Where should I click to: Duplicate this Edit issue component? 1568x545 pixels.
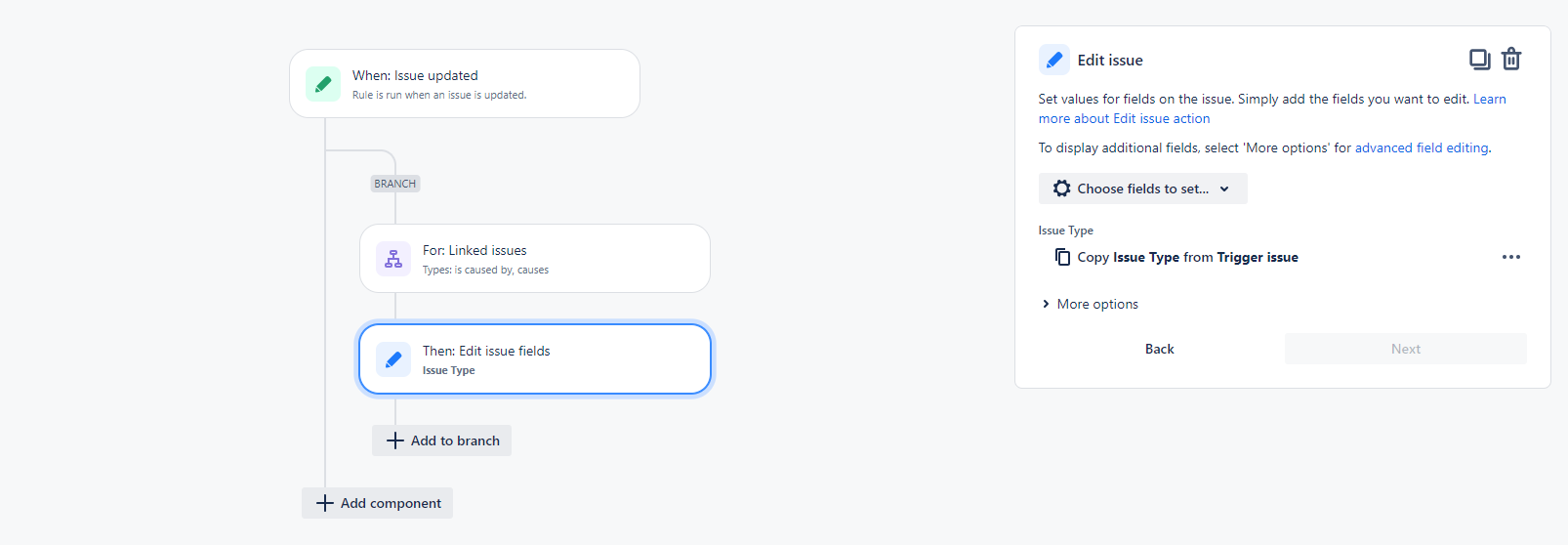coord(1480,60)
